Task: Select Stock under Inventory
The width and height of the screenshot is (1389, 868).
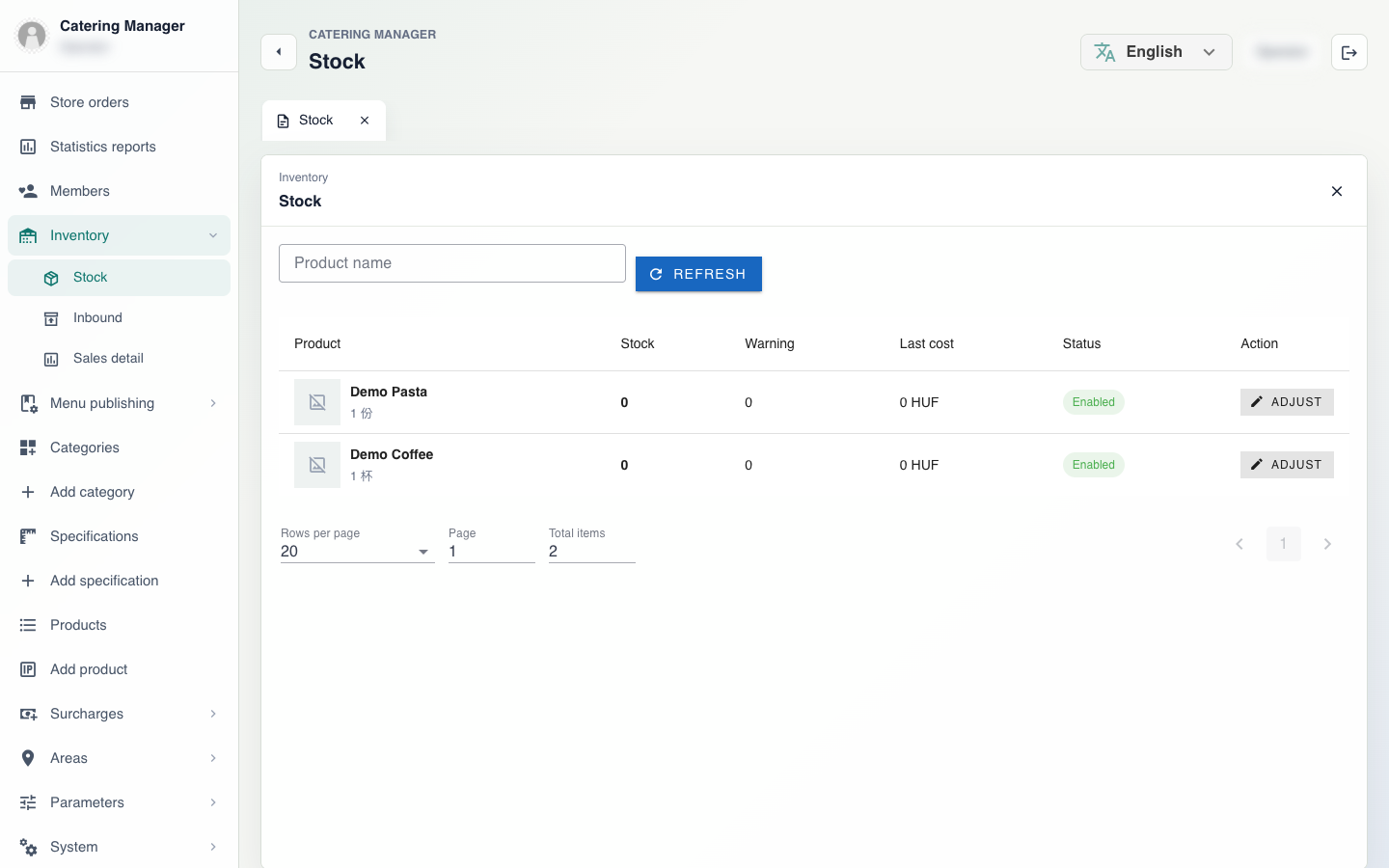Action: pyautogui.click(x=119, y=278)
